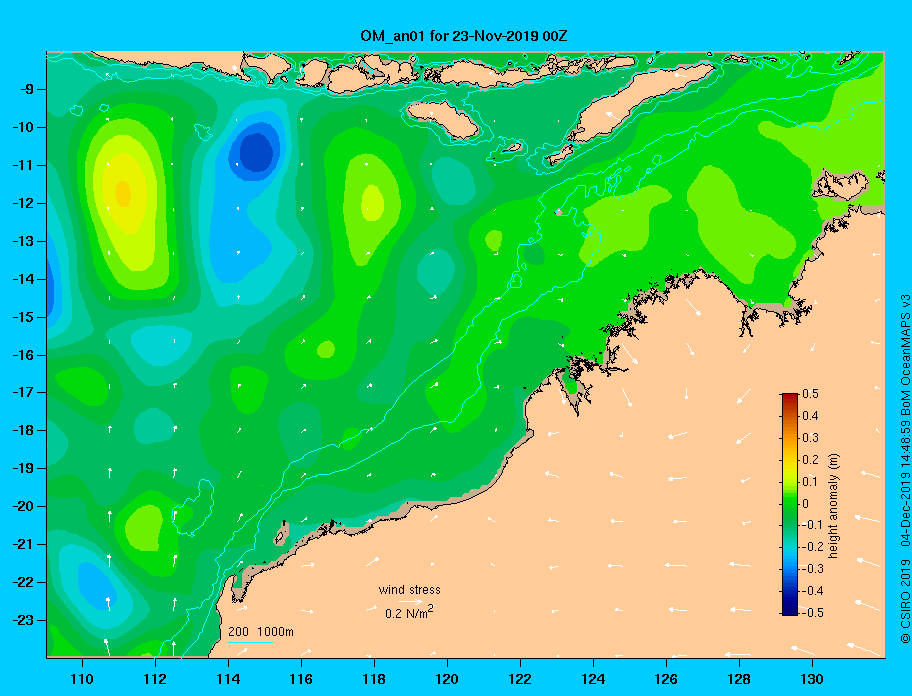
Task: Click the 0.1 label on the color scale
Action: pyautogui.click(x=810, y=481)
